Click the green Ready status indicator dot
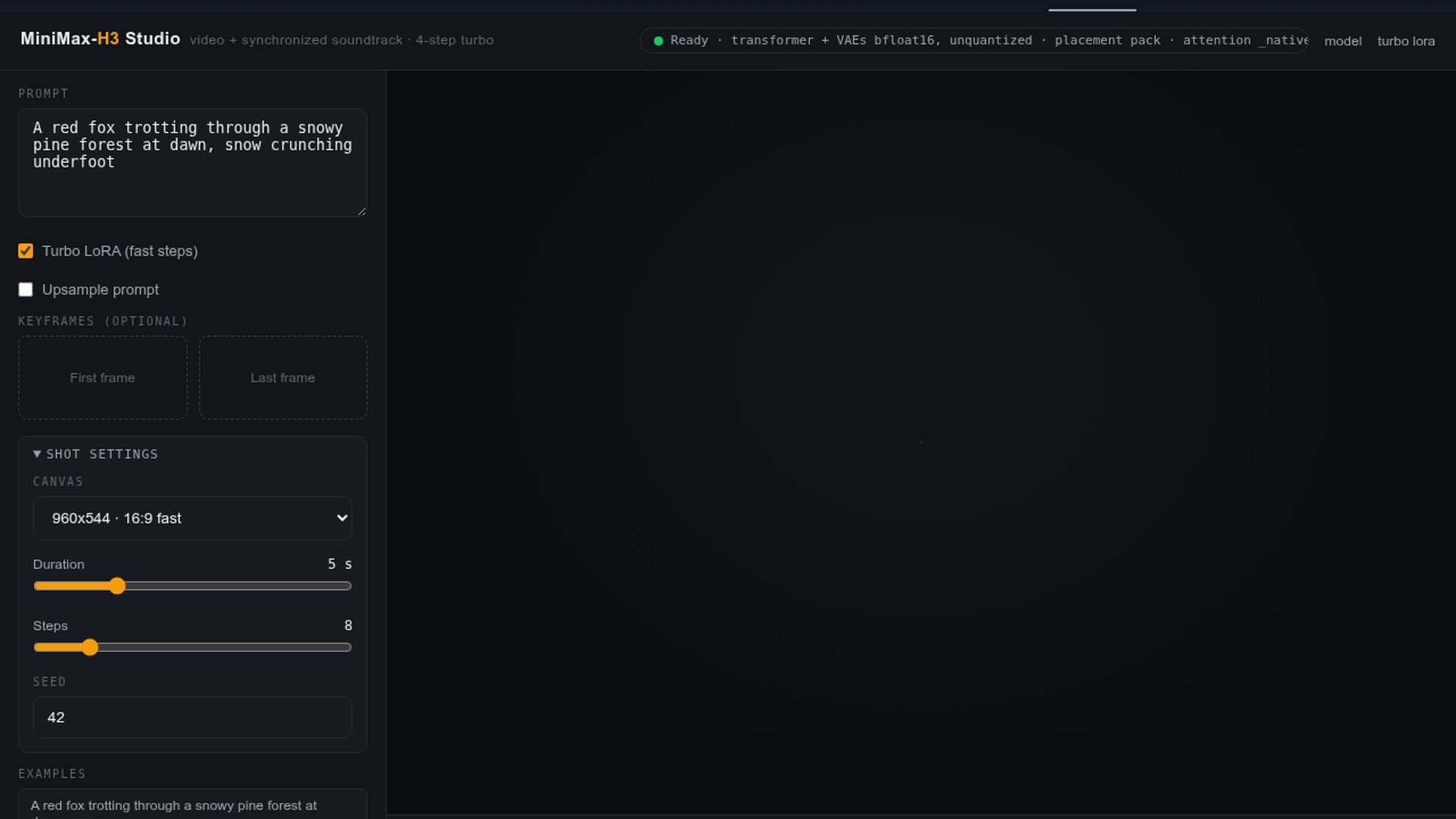1456x819 pixels. tap(658, 41)
